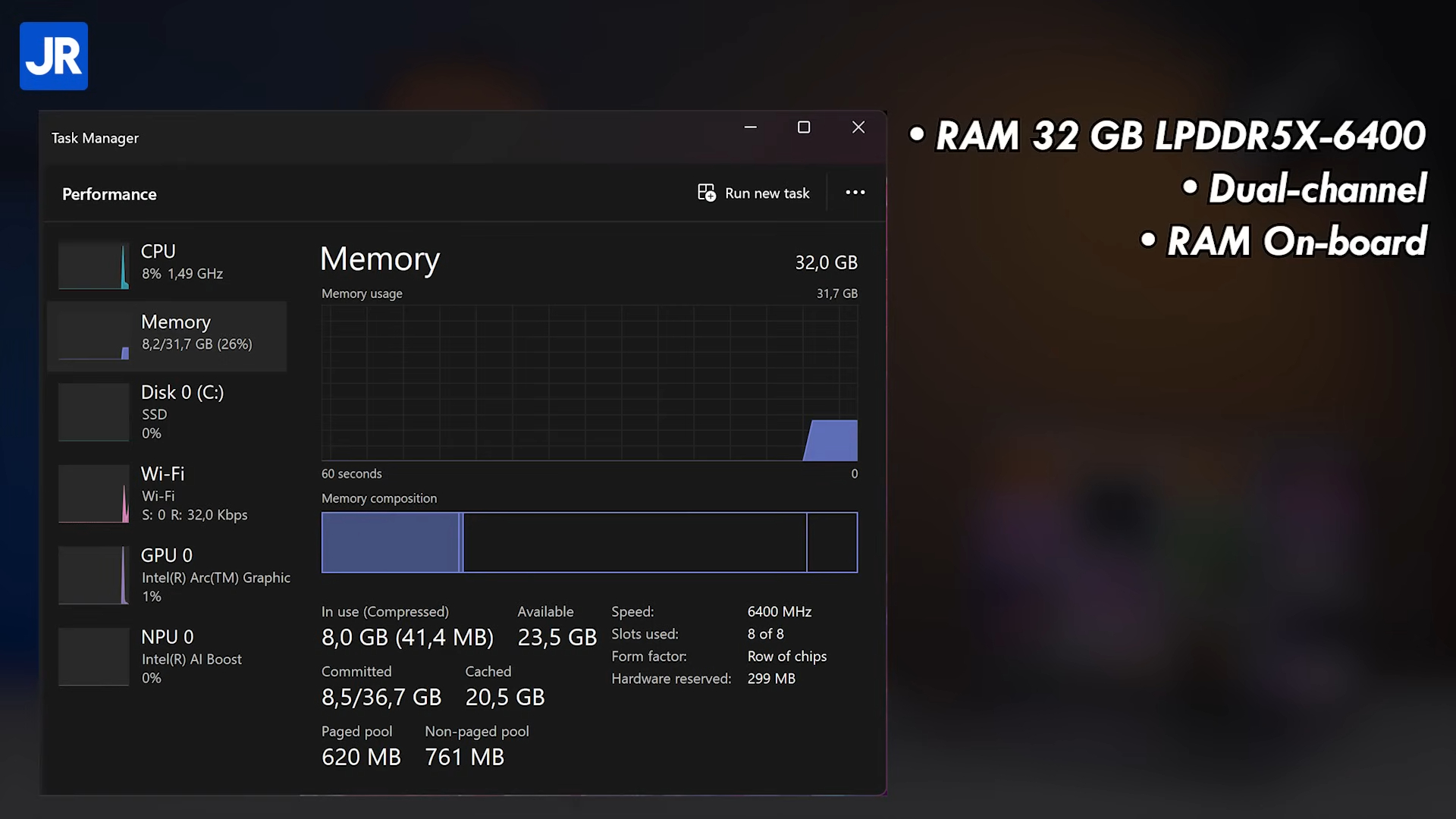Click the in-use segment of memory composition bar
1456x819 pixels.
click(x=390, y=542)
